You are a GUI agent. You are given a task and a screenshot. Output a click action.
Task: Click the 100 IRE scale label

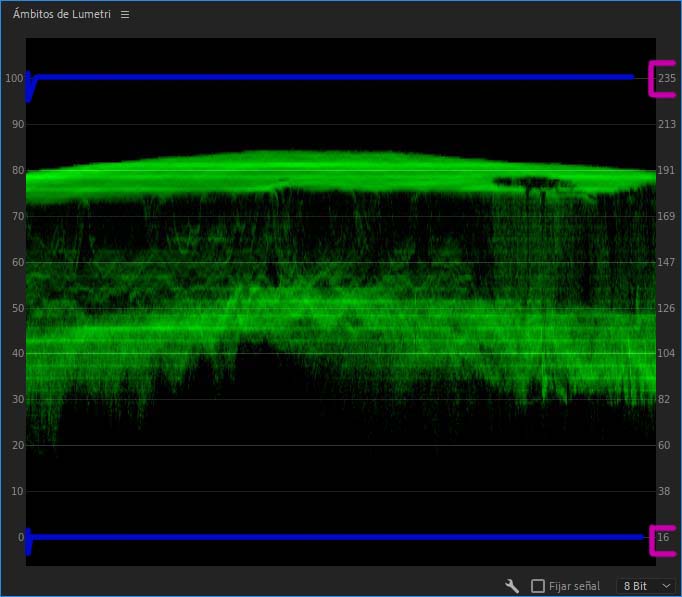(14, 78)
